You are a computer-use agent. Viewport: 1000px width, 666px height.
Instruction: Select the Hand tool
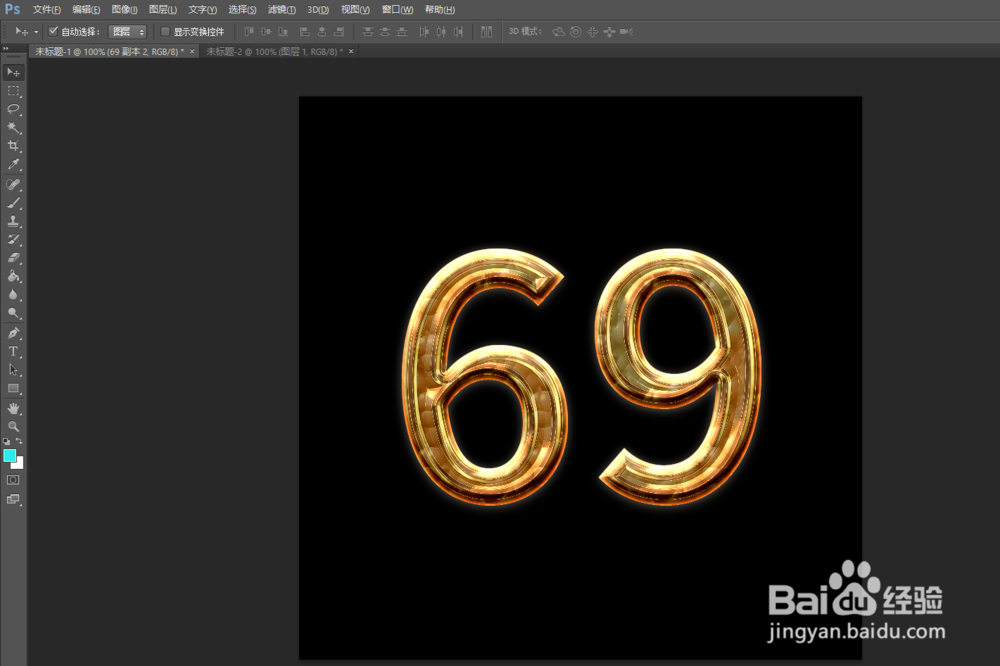(13, 408)
